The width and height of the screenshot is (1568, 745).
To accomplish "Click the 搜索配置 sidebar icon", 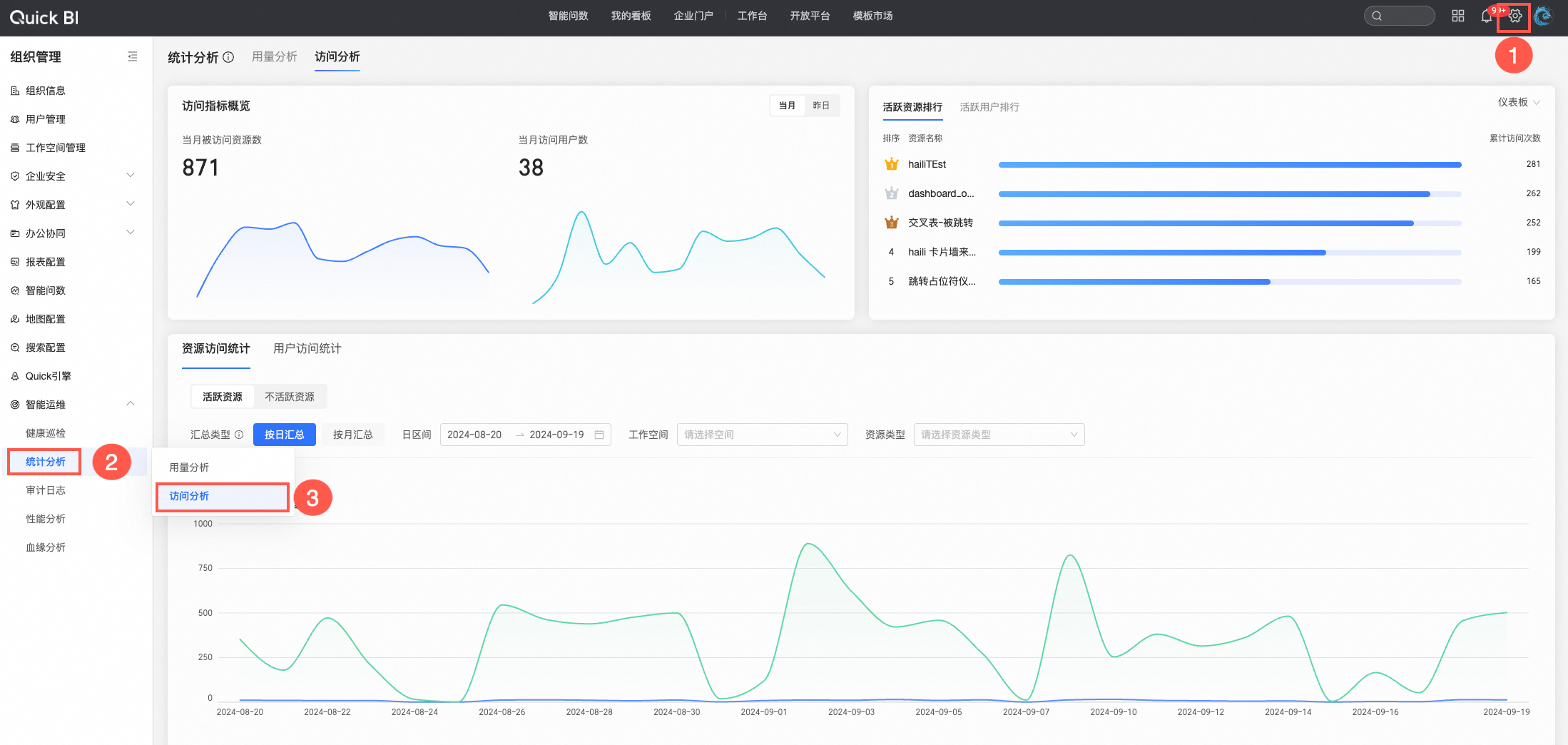I will pos(15,348).
